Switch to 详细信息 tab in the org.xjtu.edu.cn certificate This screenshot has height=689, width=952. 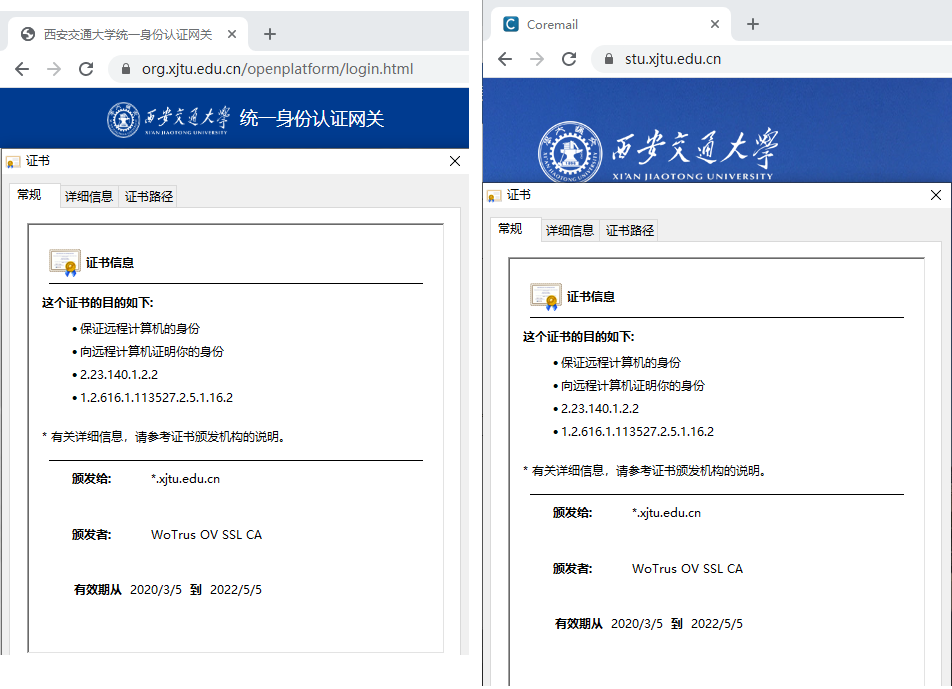point(89,197)
